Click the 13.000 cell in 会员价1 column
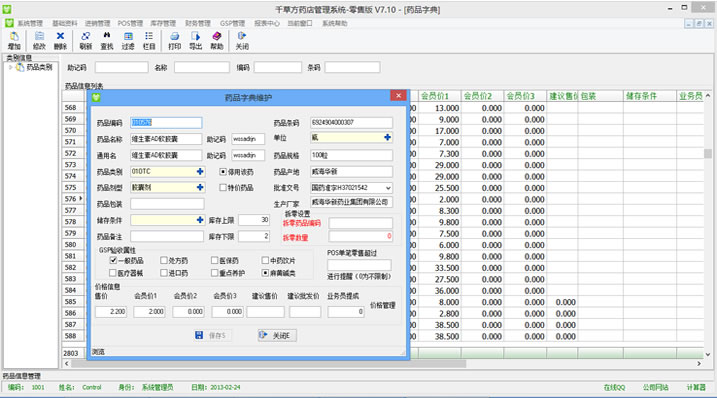The height and width of the screenshot is (398, 717). 439,108
